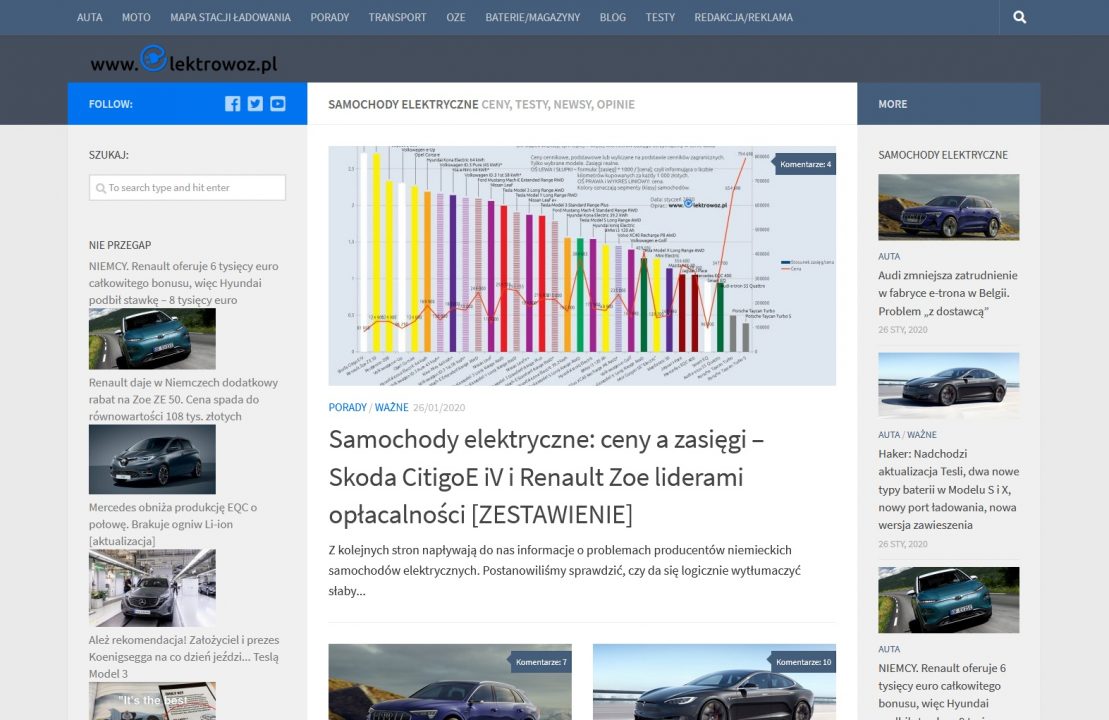
Task: Open WAŻNE category link above headline
Action: point(391,407)
